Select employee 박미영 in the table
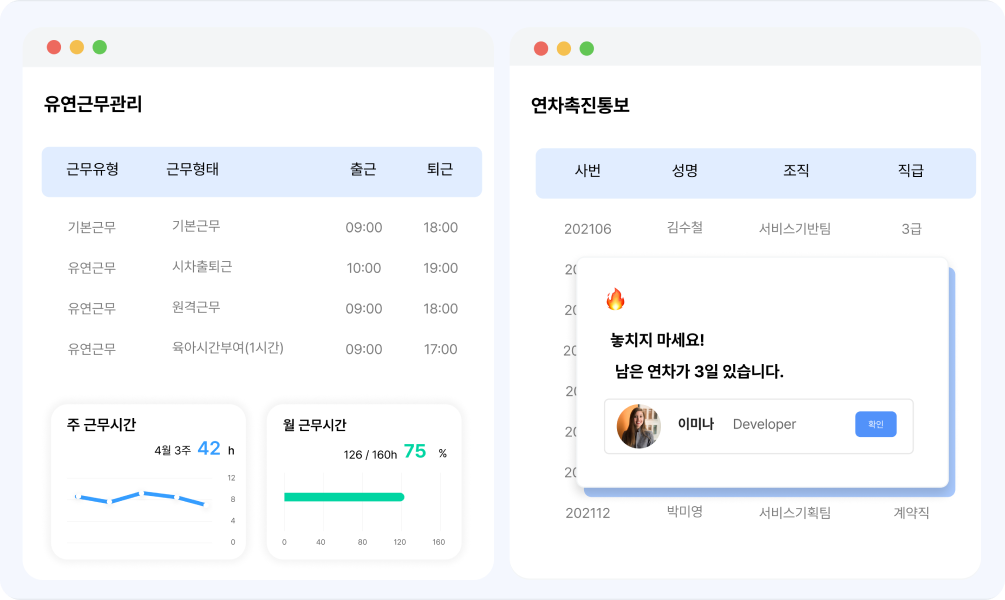Image resolution: width=1005 pixels, height=600 pixels. pos(684,512)
